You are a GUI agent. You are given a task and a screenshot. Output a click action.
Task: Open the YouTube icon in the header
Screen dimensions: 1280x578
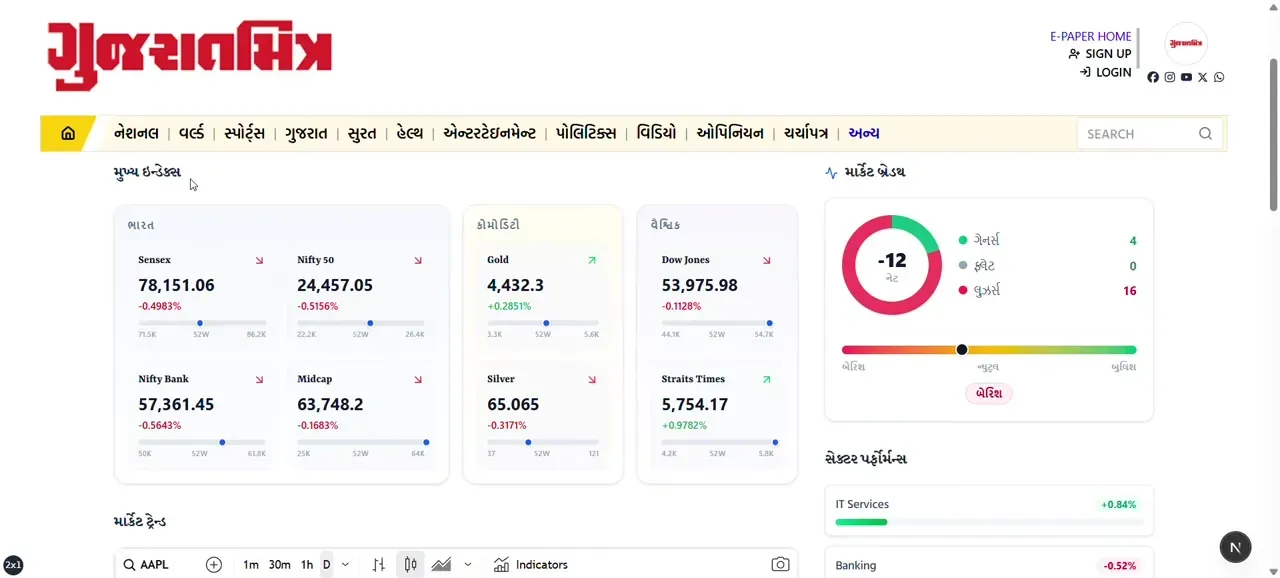(1186, 77)
